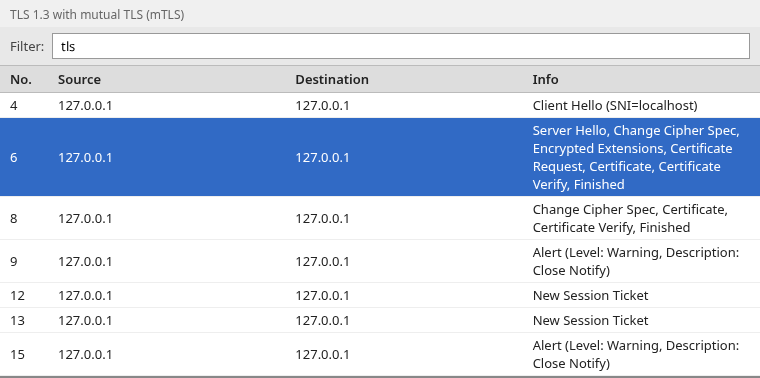Click the No. column header

pos(21,79)
